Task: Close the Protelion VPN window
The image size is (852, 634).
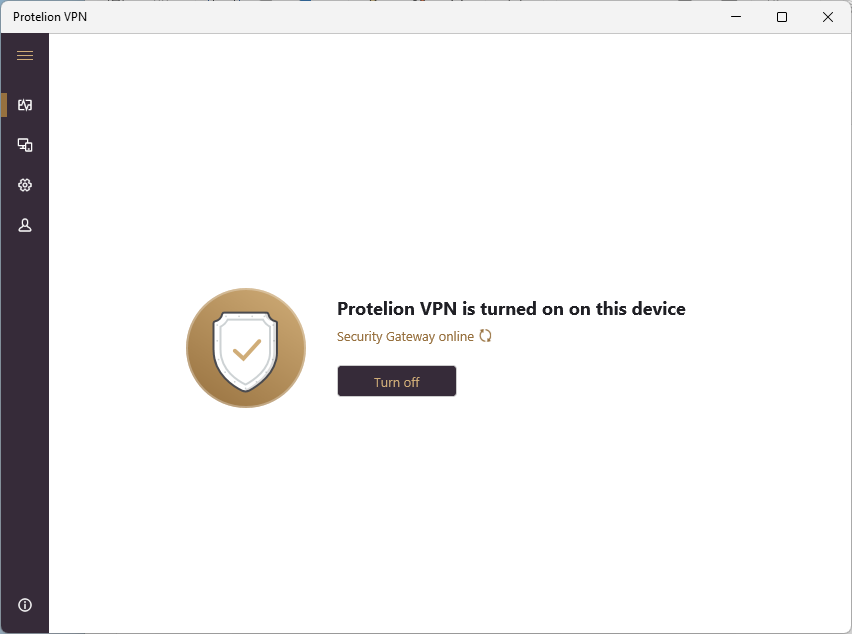Action: coord(828,17)
